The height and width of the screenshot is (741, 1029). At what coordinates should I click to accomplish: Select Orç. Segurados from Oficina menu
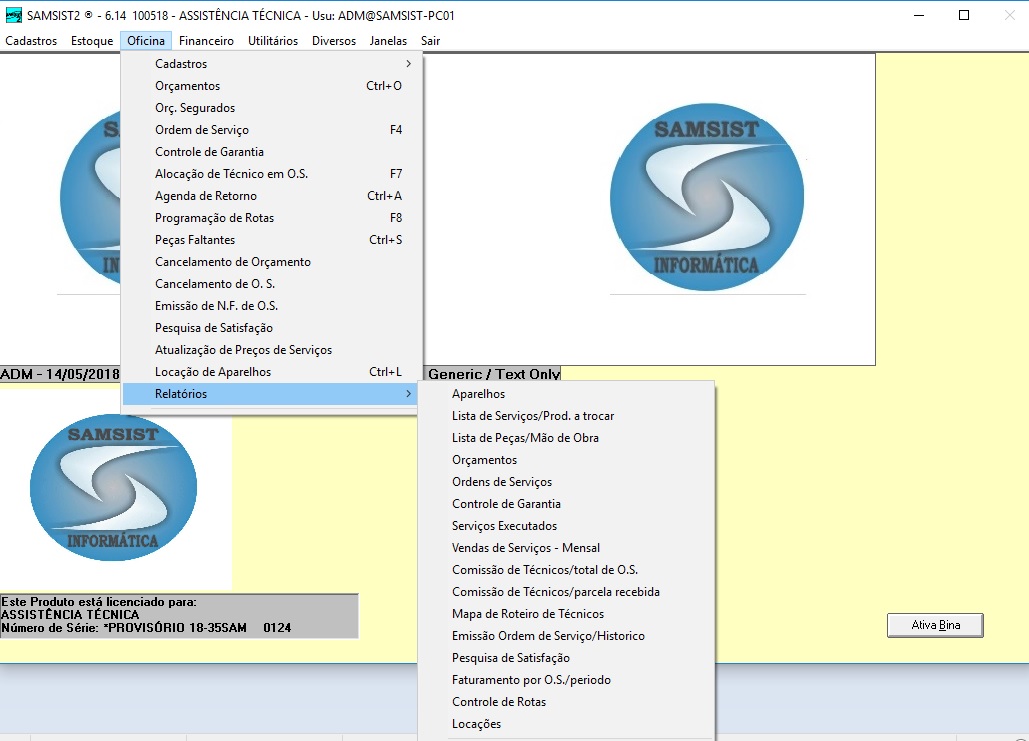coord(270,108)
